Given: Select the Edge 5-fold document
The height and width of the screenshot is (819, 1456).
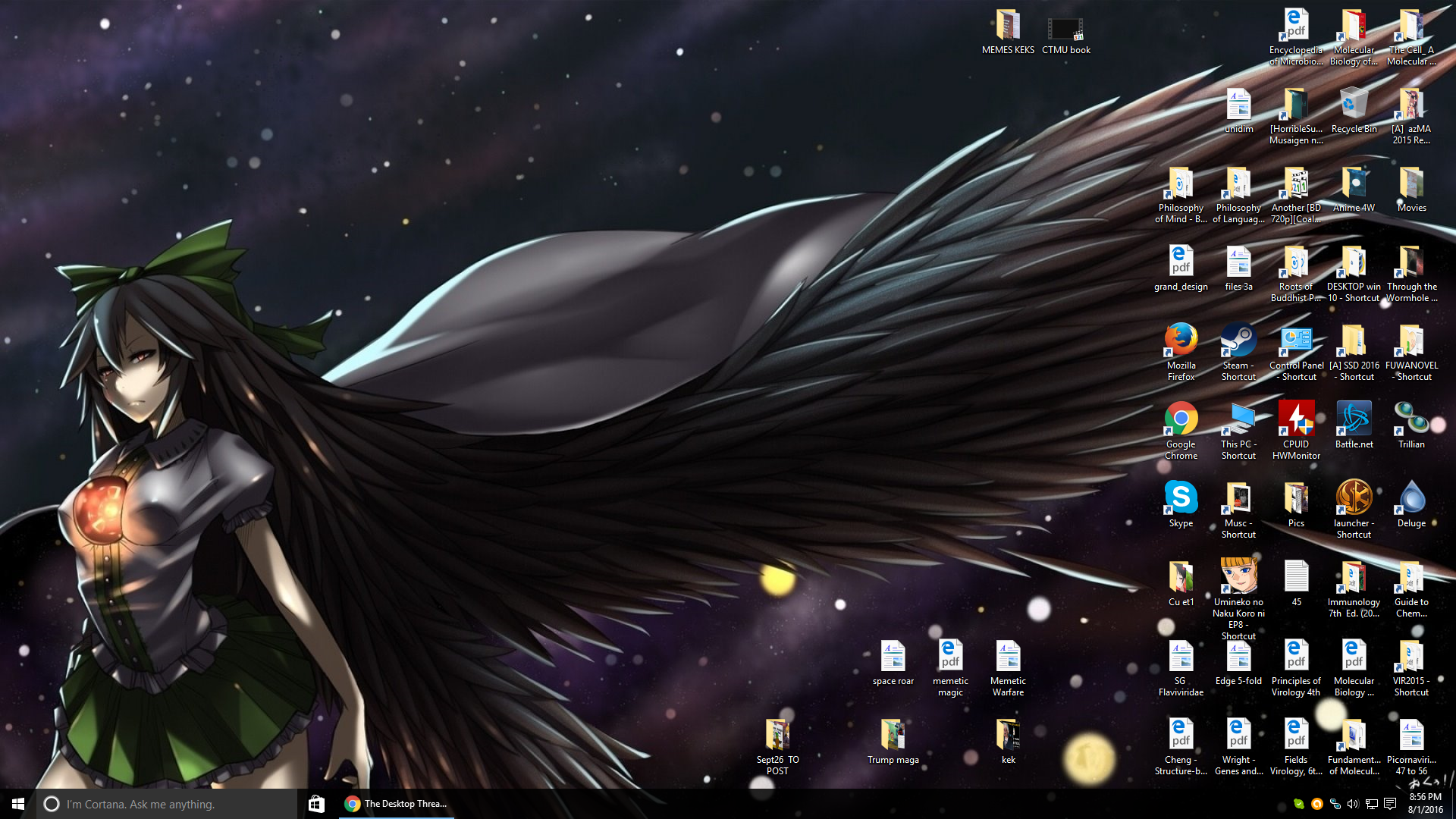Looking at the screenshot, I should coord(1238,663).
